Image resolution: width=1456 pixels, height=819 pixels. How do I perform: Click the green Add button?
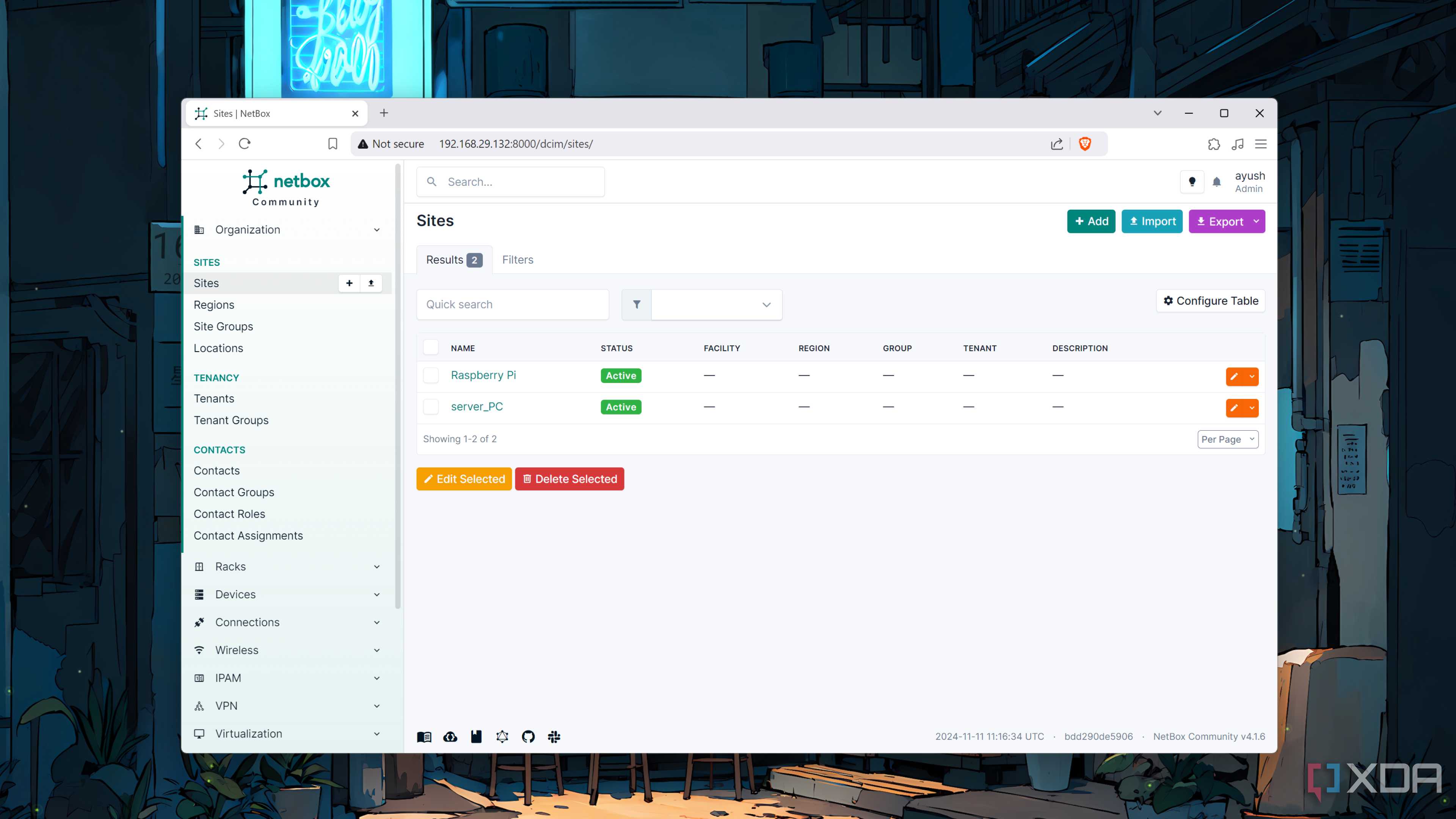pyautogui.click(x=1091, y=221)
